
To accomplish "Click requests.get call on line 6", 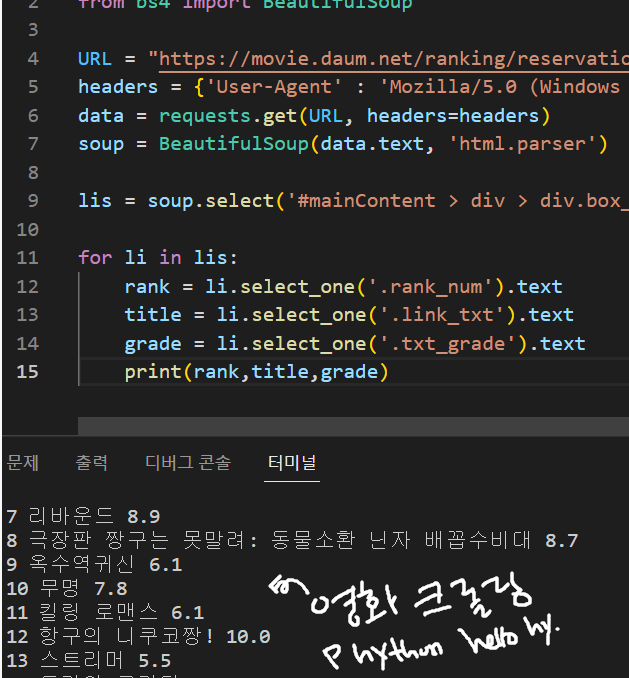I will point(228,116).
